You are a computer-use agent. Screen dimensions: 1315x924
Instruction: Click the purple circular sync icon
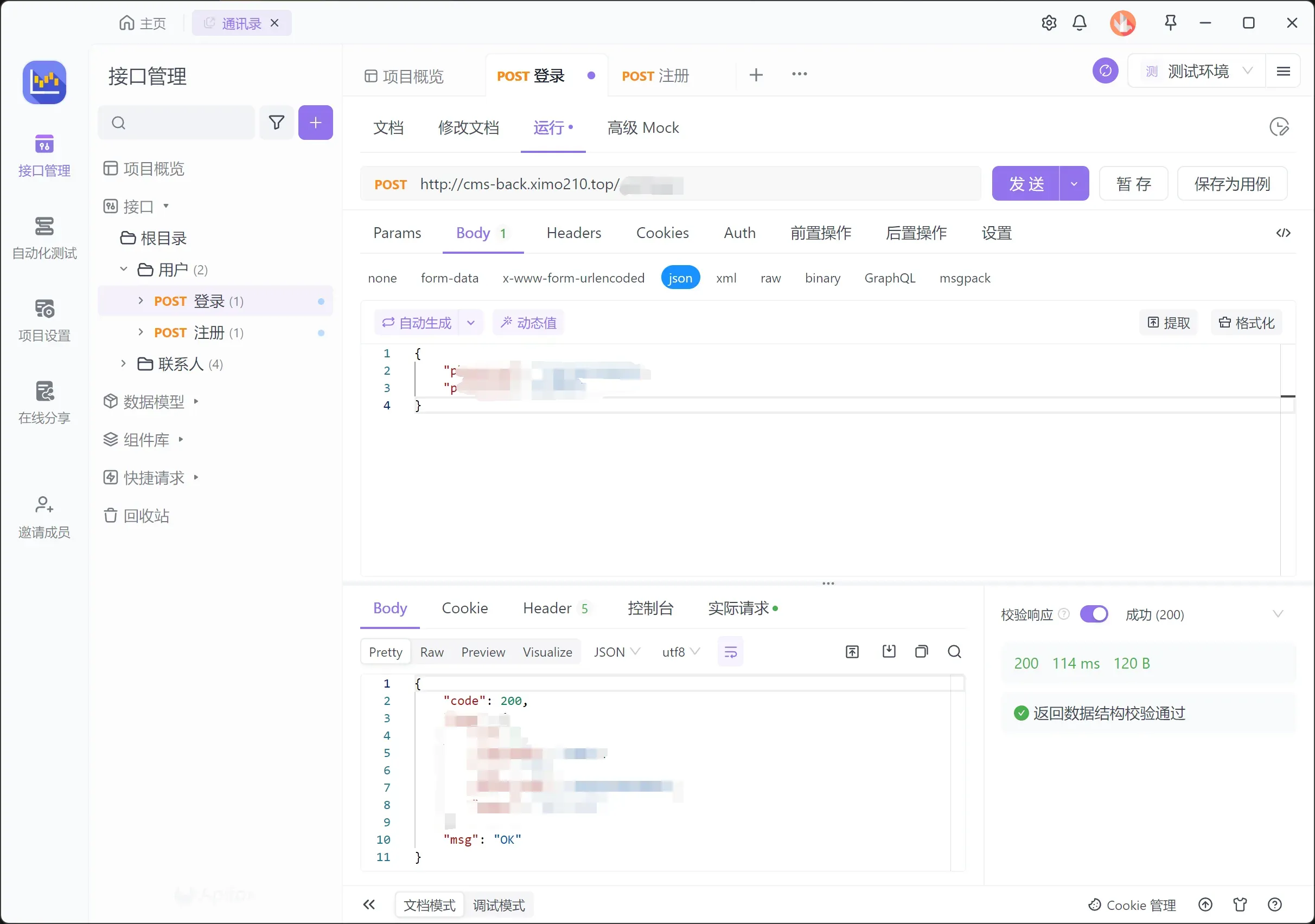point(1106,71)
